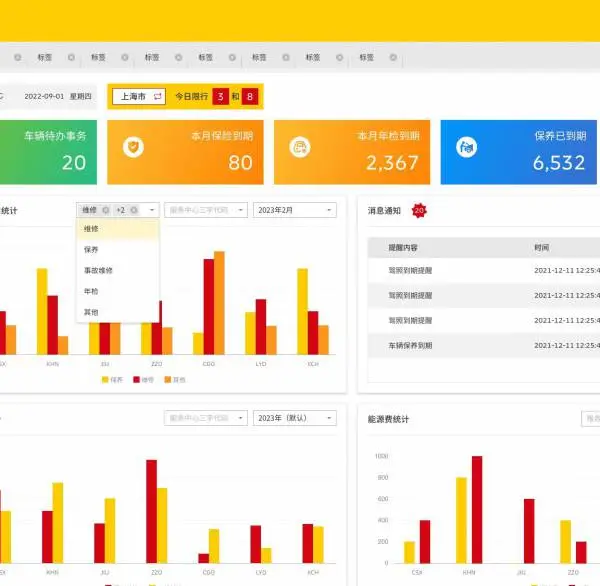The height and width of the screenshot is (586, 600).
Task: Close the rightmost 标签 tab
Action: [393, 57]
